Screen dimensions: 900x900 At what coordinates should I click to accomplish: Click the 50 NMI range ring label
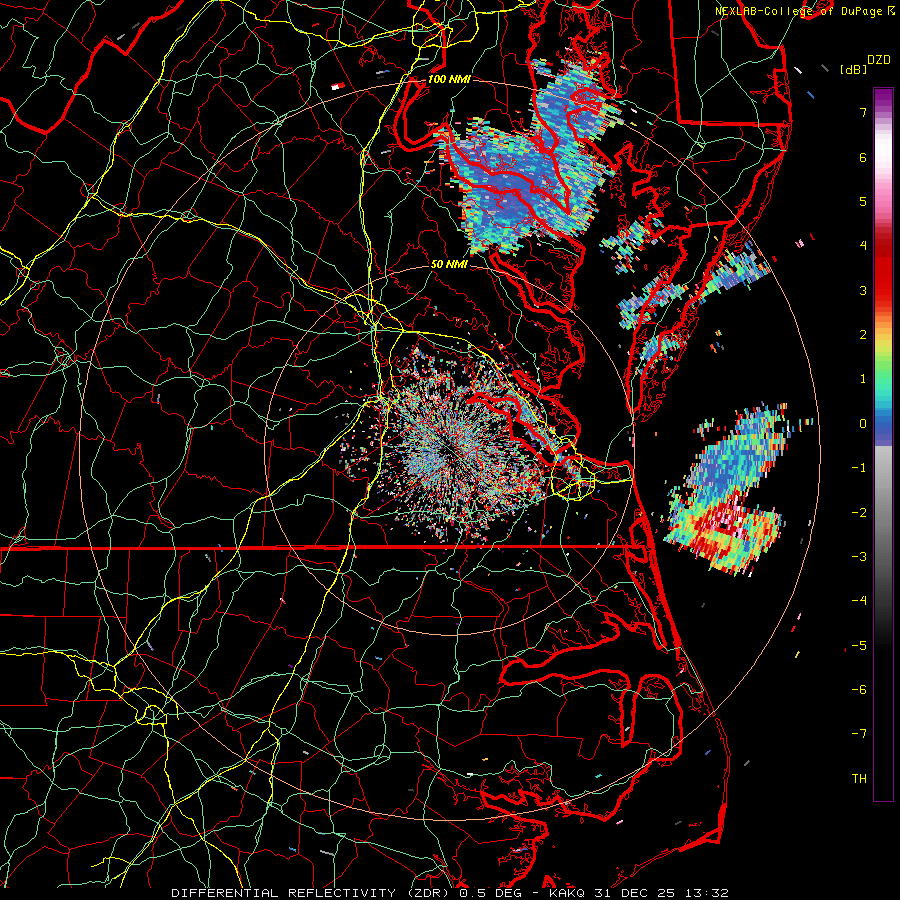(449, 265)
